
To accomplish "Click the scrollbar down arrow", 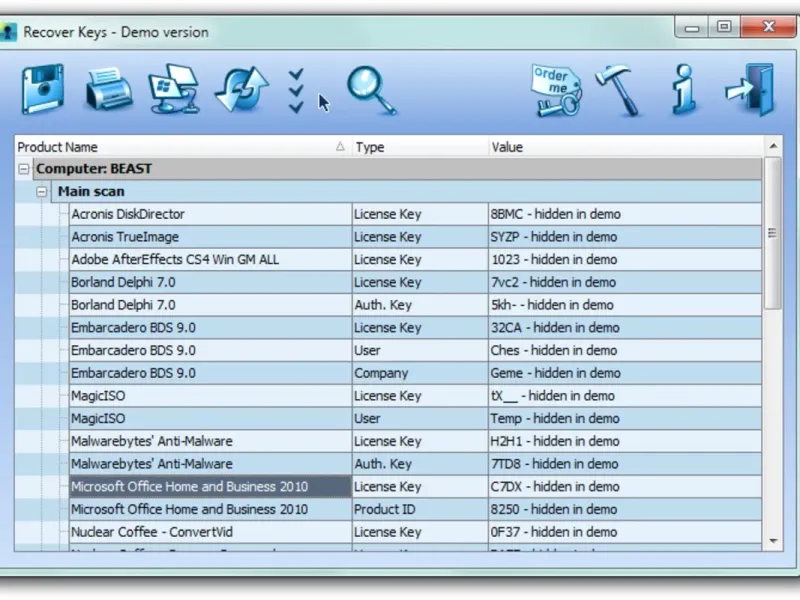I will tap(773, 541).
